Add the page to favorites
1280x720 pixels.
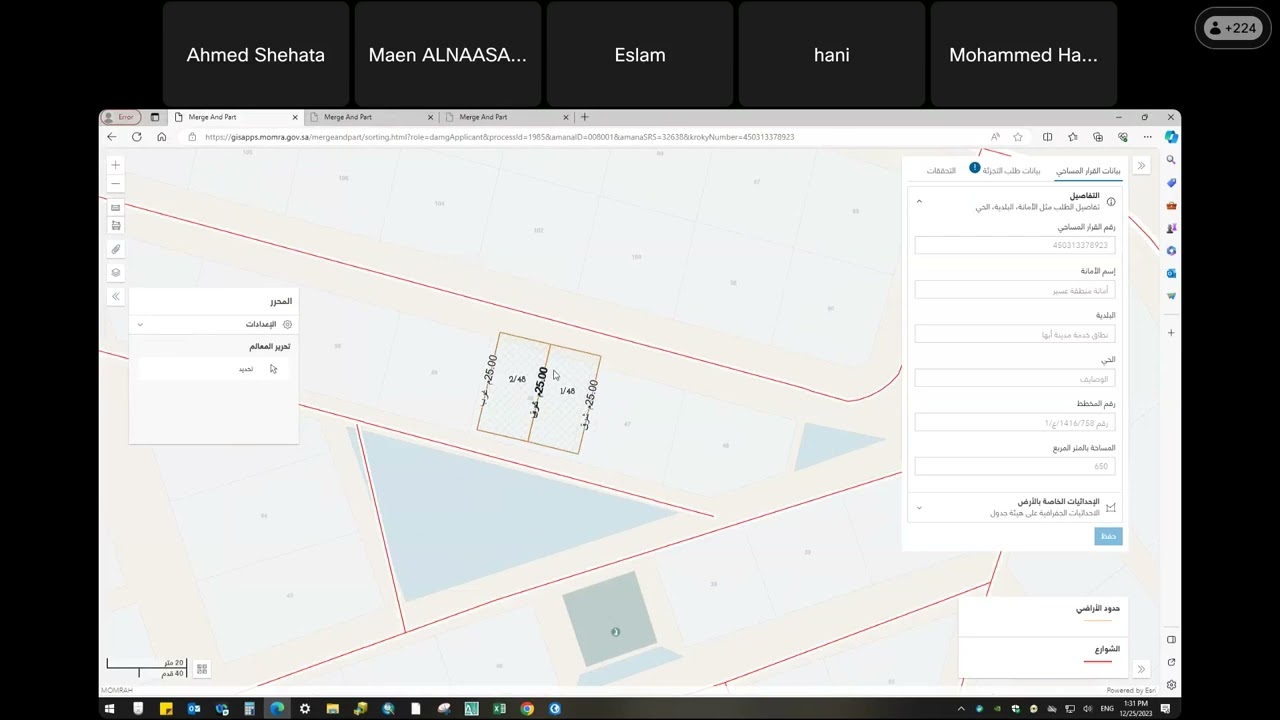pos(1018,137)
